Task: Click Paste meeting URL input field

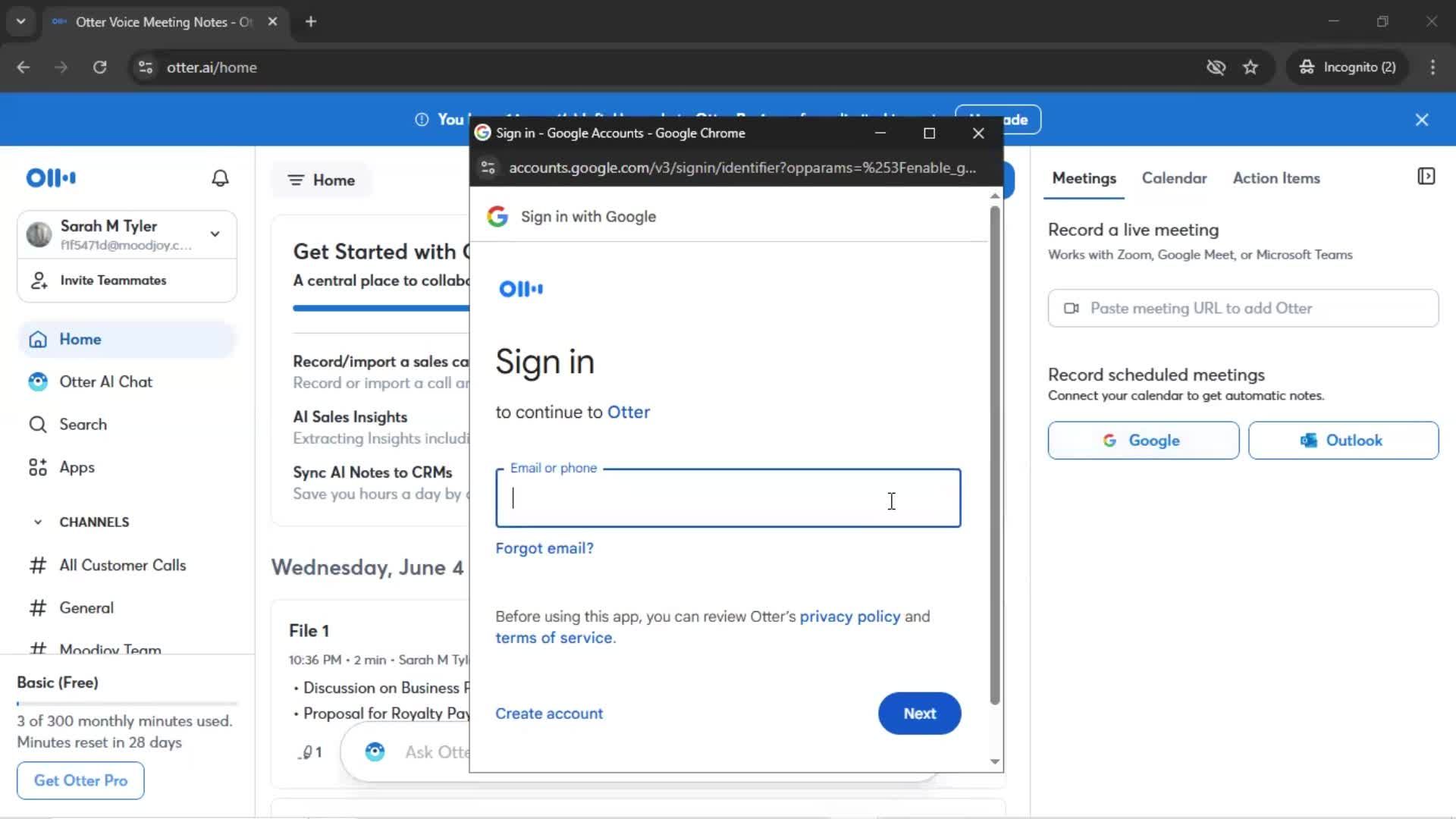Action: pyautogui.click(x=1243, y=308)
